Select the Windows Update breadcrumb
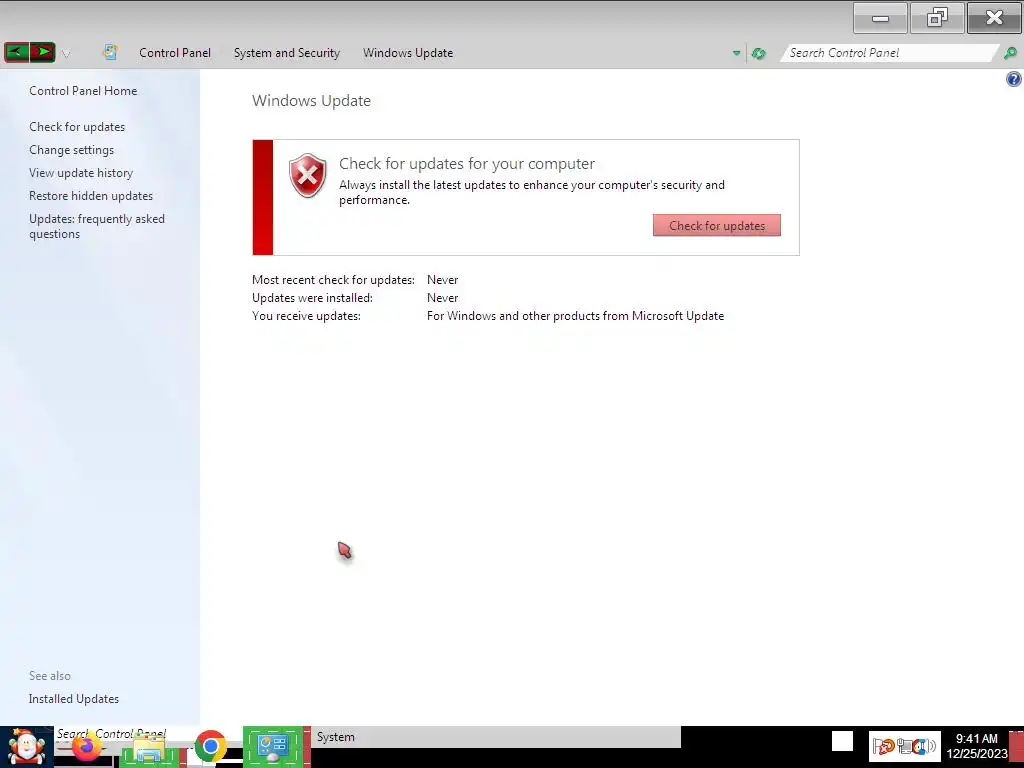The width and height of the screenshot is (1024, 768). point(408,53)
